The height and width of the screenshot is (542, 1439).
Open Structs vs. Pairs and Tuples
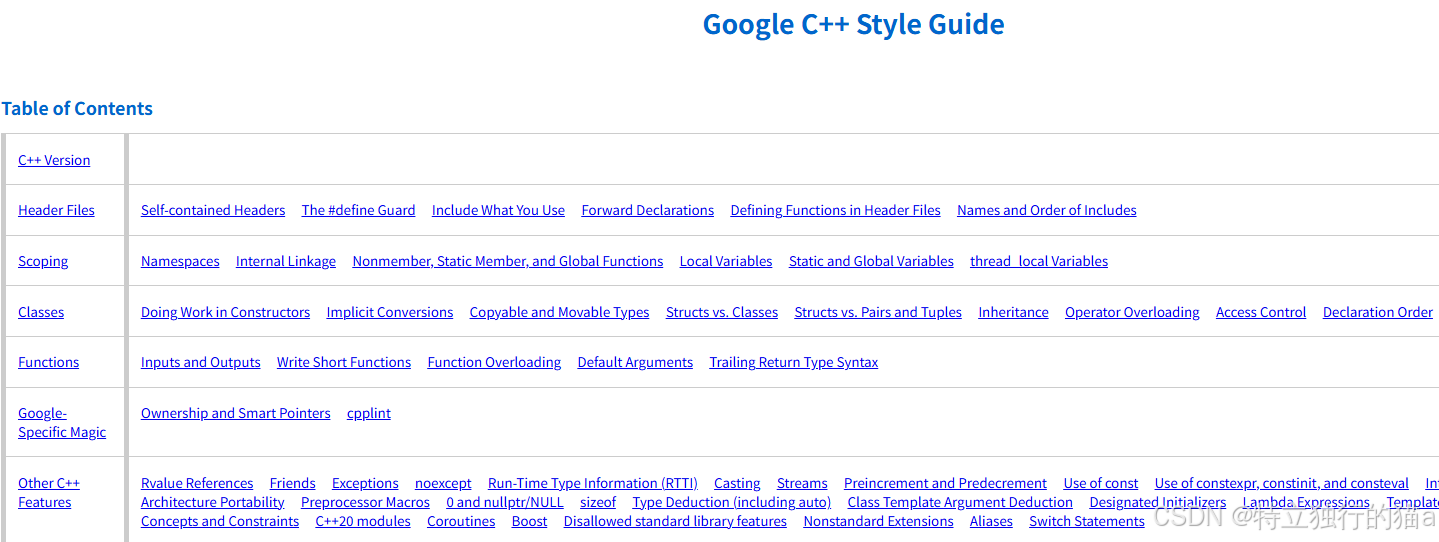(x=878, y=312)
